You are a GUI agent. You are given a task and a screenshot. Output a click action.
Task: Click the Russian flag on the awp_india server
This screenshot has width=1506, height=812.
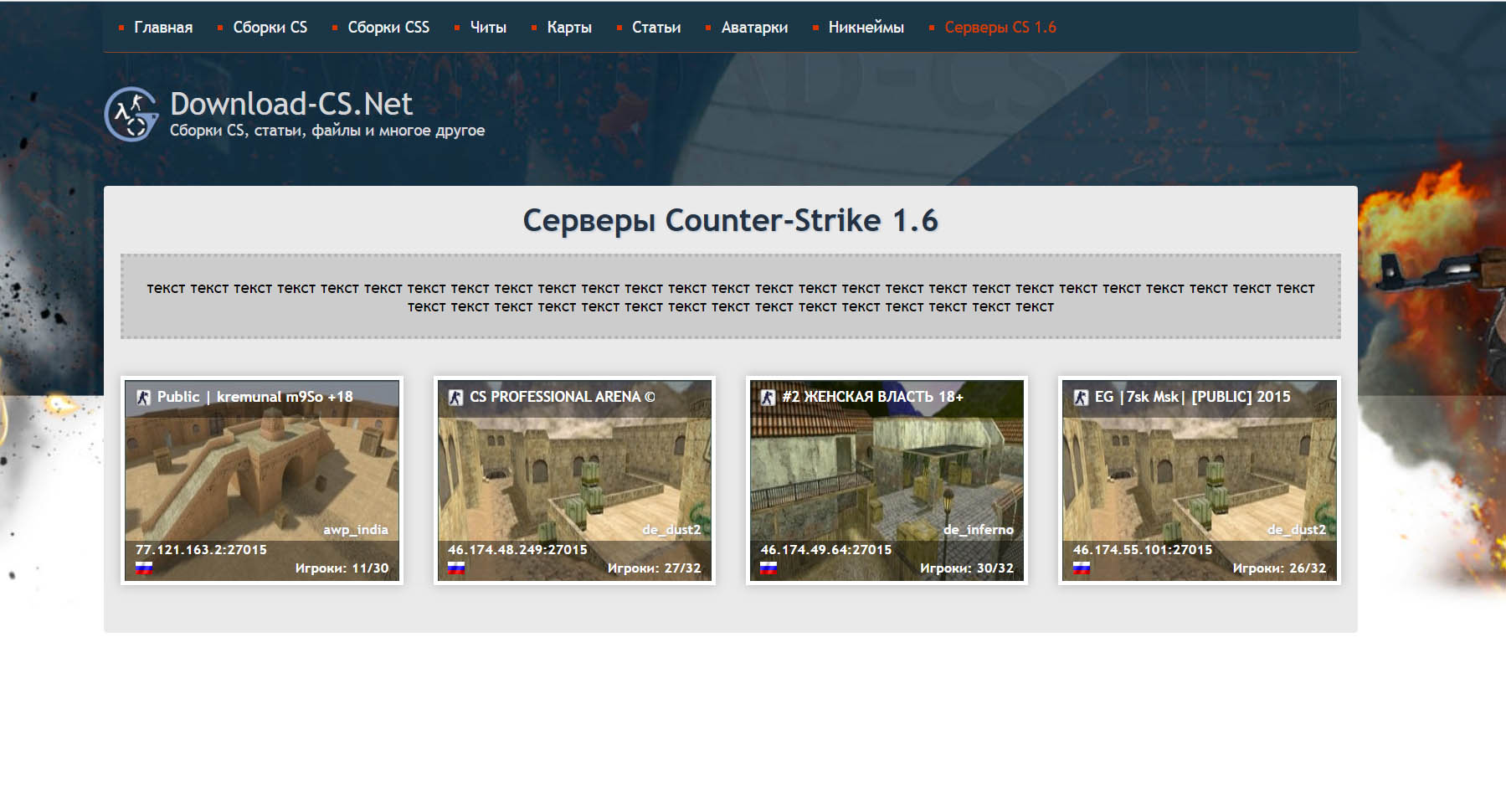[144, 568]
